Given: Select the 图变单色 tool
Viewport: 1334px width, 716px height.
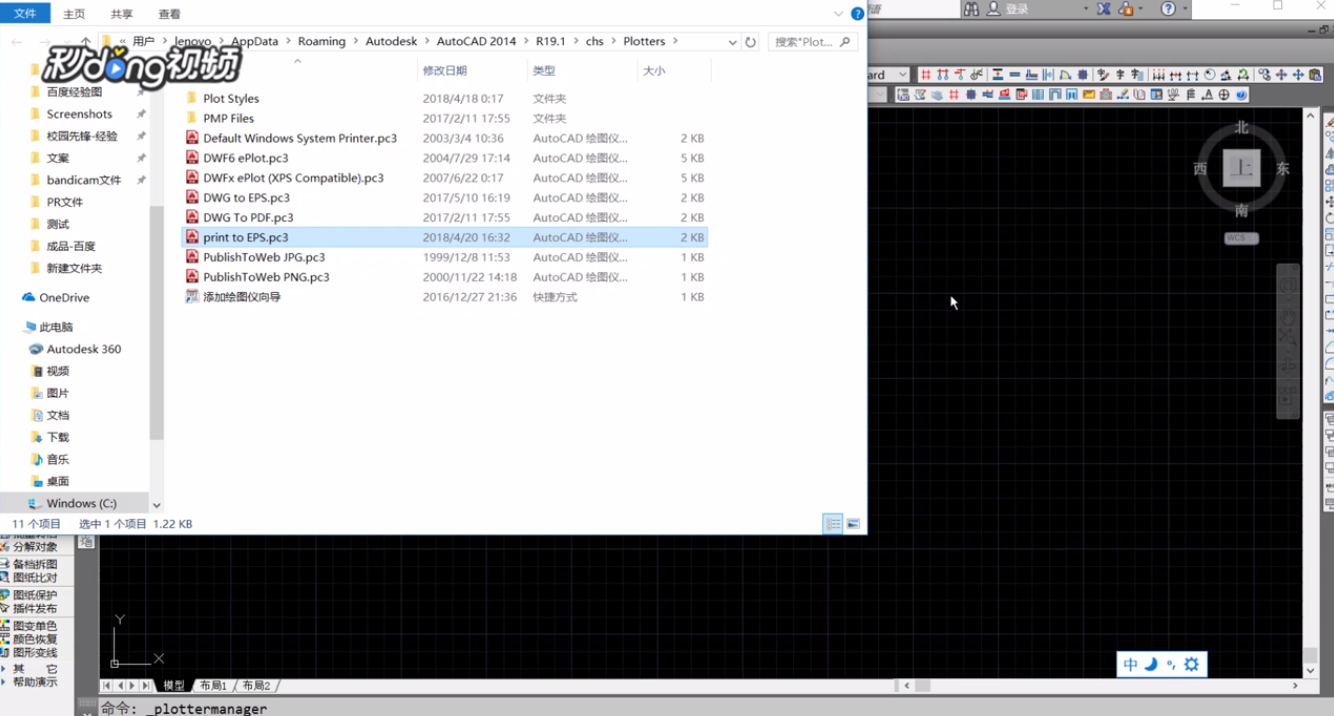Looking at the screenshot, I should 35,626.
